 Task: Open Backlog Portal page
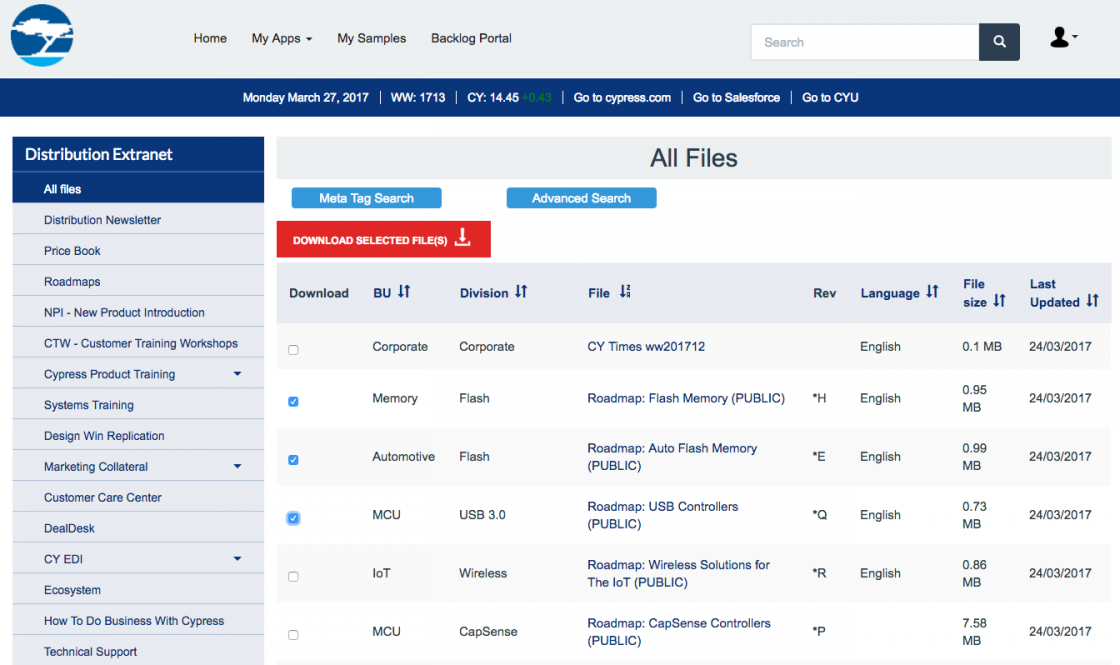[x=471, y=39]
